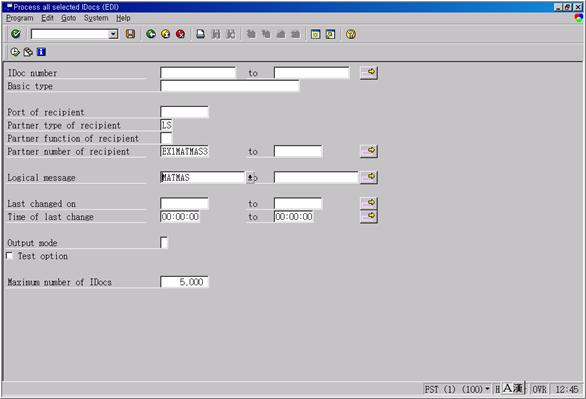The width and height of the screenshot is (586, 399).
Task: Open multiple selection for Partner number of recipient
Action: (369, 151)
